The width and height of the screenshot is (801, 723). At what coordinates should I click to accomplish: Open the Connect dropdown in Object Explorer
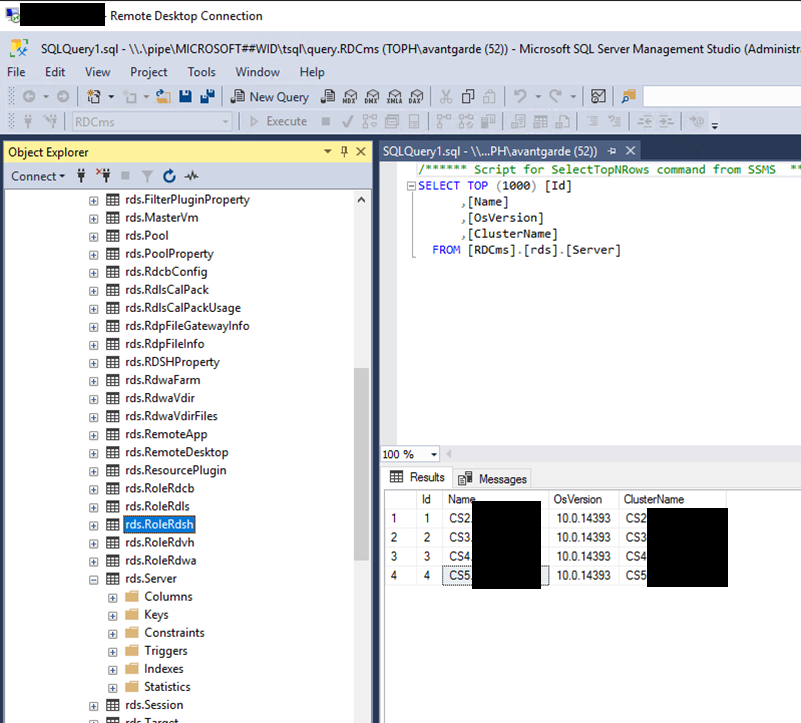[38, 176]
